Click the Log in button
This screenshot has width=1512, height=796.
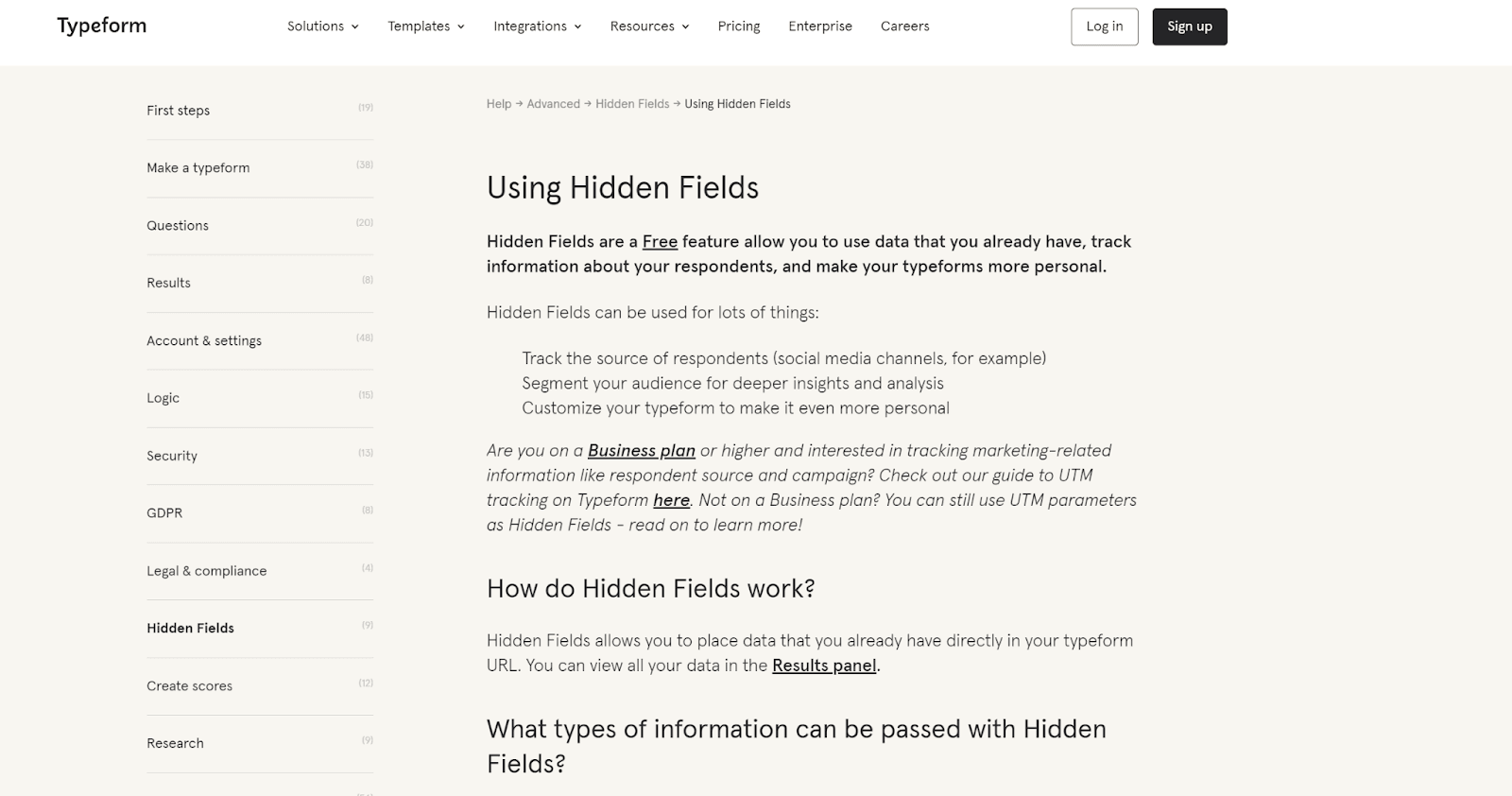tap(1104, 26)
